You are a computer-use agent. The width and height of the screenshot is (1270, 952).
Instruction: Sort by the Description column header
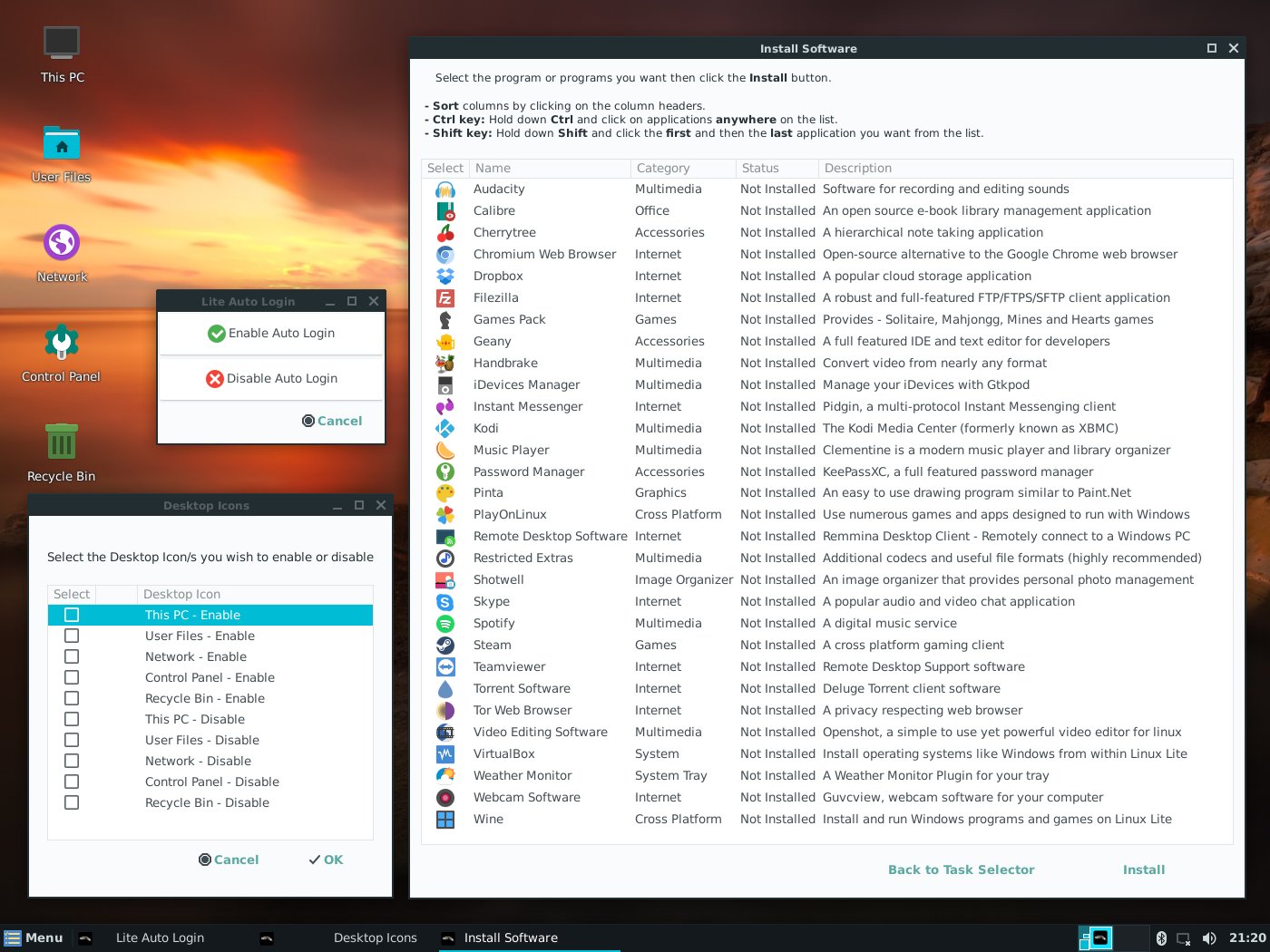[1026, 168]
